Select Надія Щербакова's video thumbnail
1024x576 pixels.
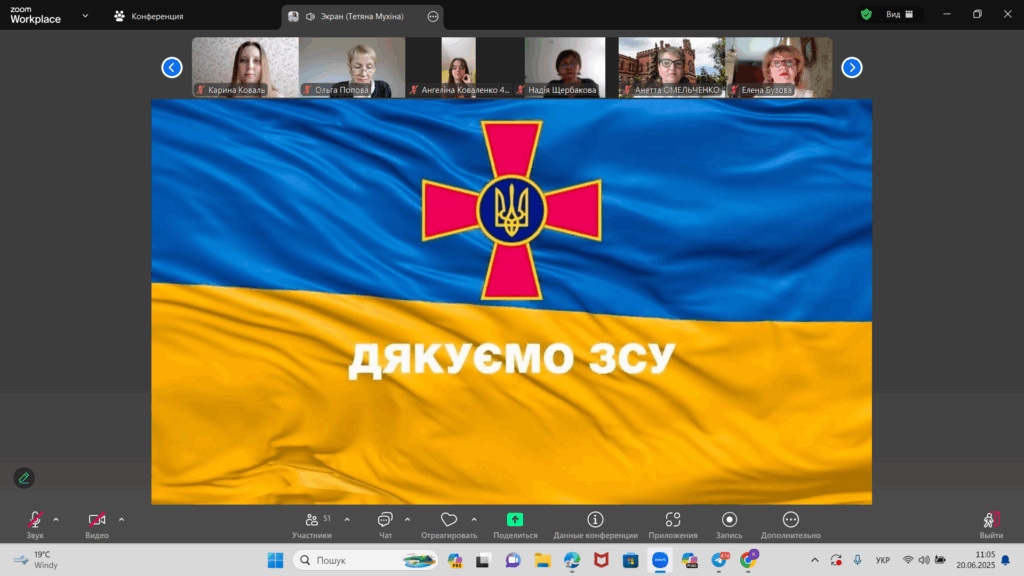coord(565,67)
